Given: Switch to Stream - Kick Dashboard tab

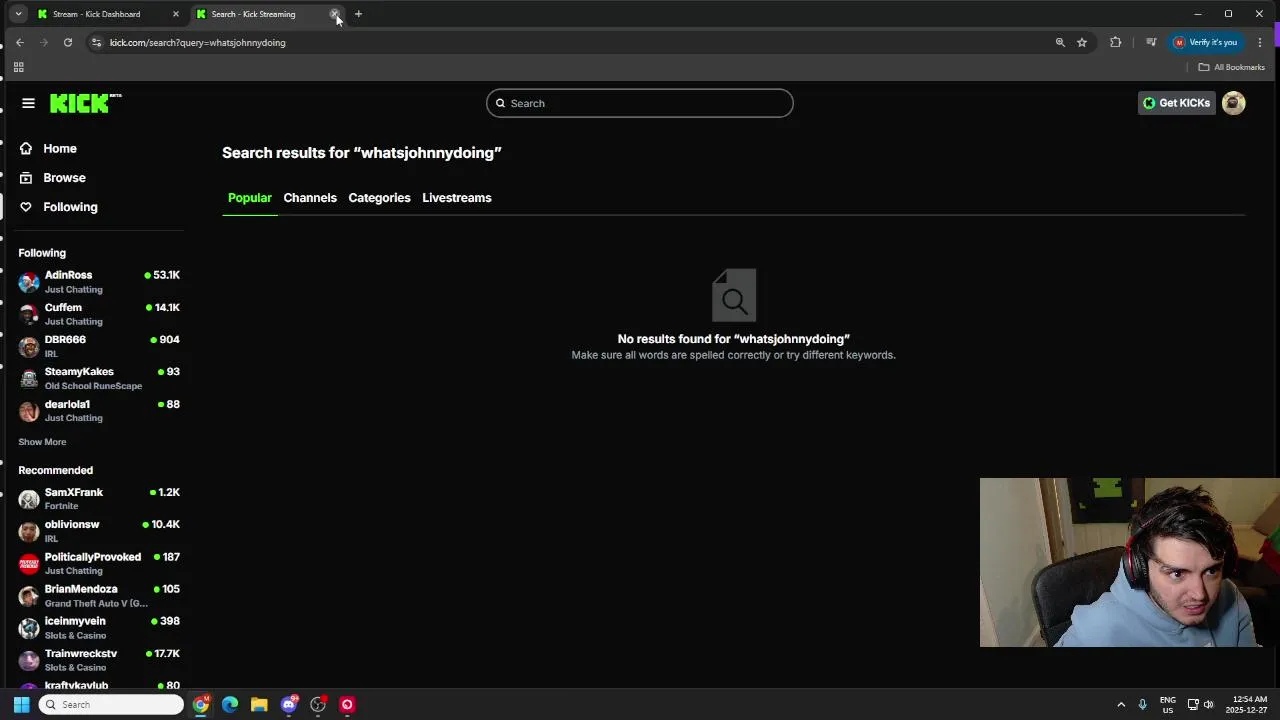Looking at the screenshot, I should (96, 14).
